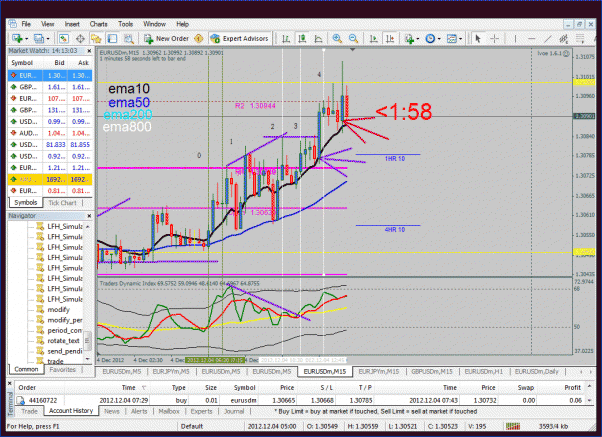
Task: Open the EURUSDm,H1 chart tab
Action: coord(483,371)
